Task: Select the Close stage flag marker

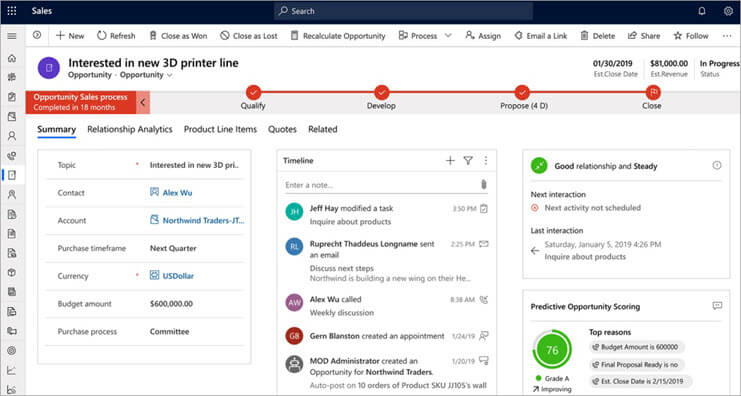Action: tap(653, 92)
